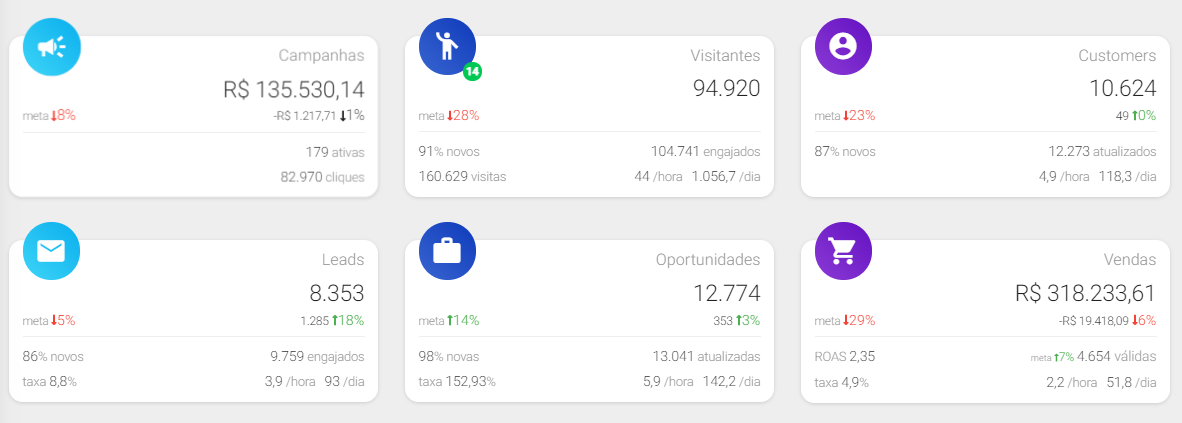Click the meta 8% indicator in Campanhas

click(49, 116)
